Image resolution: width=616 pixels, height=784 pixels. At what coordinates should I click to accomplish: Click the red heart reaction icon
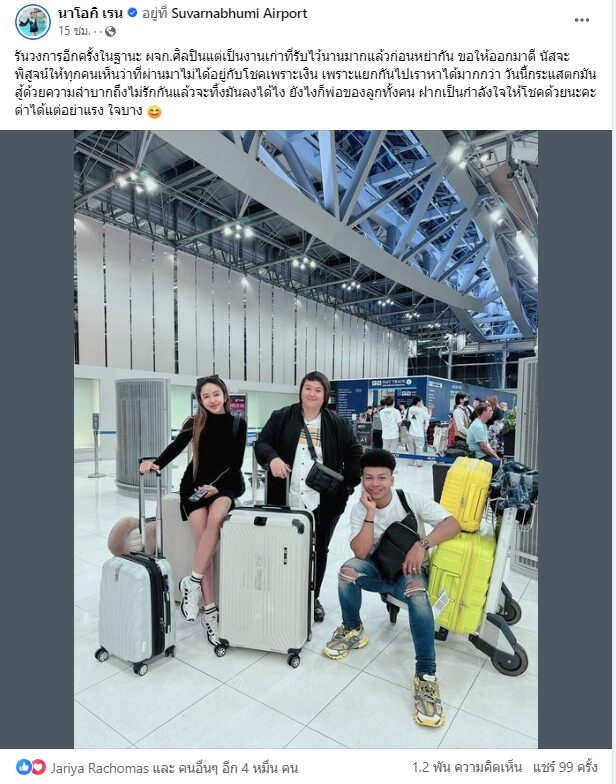tap(38, 766)
